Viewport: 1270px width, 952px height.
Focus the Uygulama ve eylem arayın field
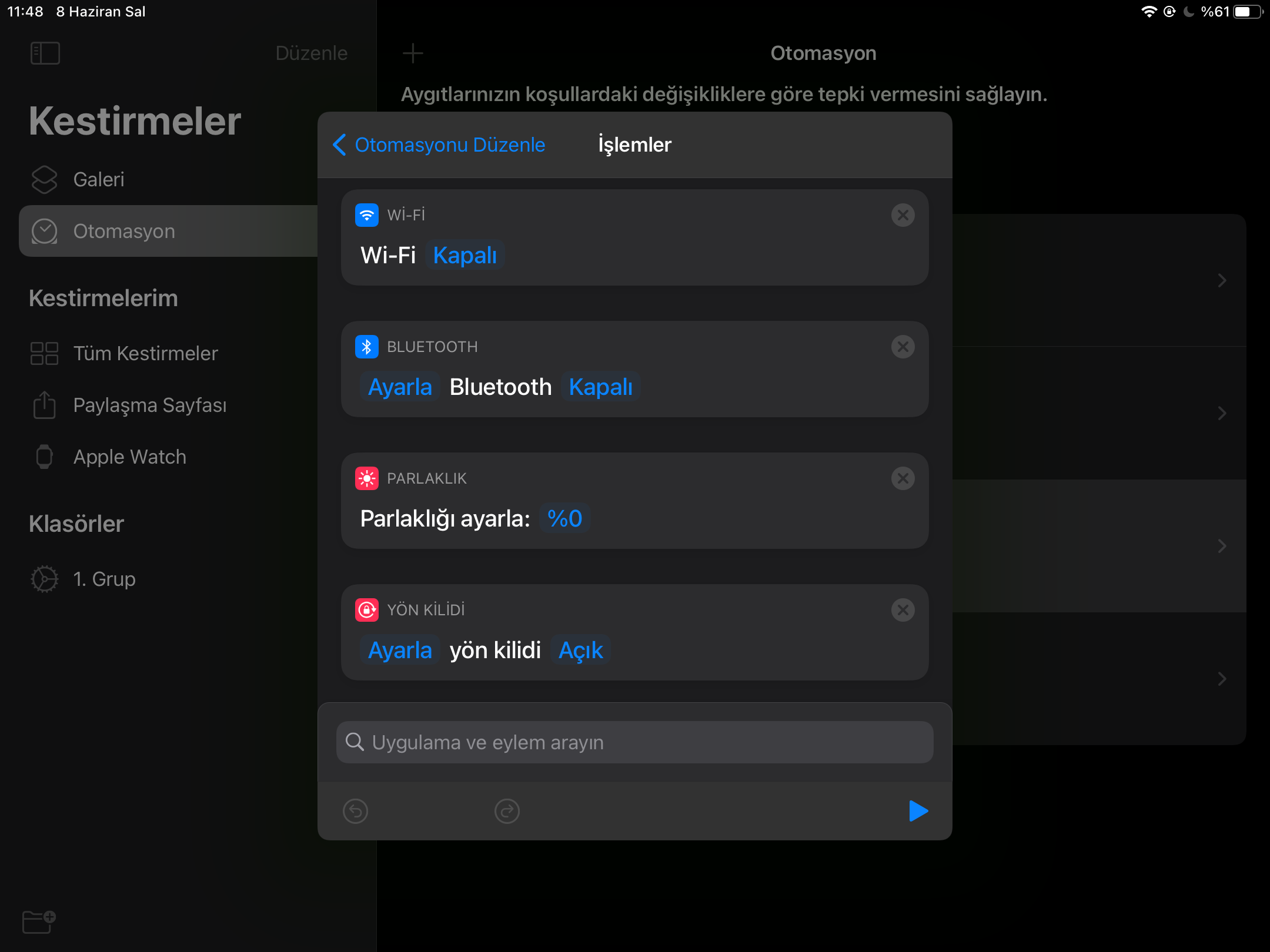[635, 742]
